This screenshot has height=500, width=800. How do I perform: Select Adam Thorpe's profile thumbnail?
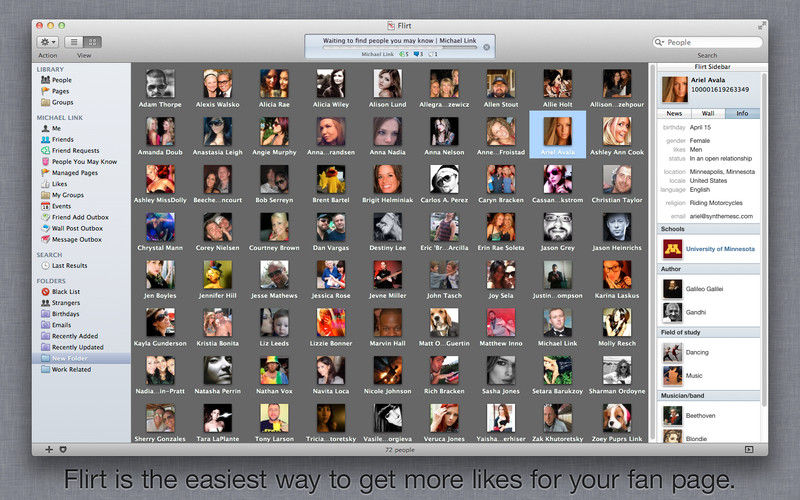click(x=160, y=84)
